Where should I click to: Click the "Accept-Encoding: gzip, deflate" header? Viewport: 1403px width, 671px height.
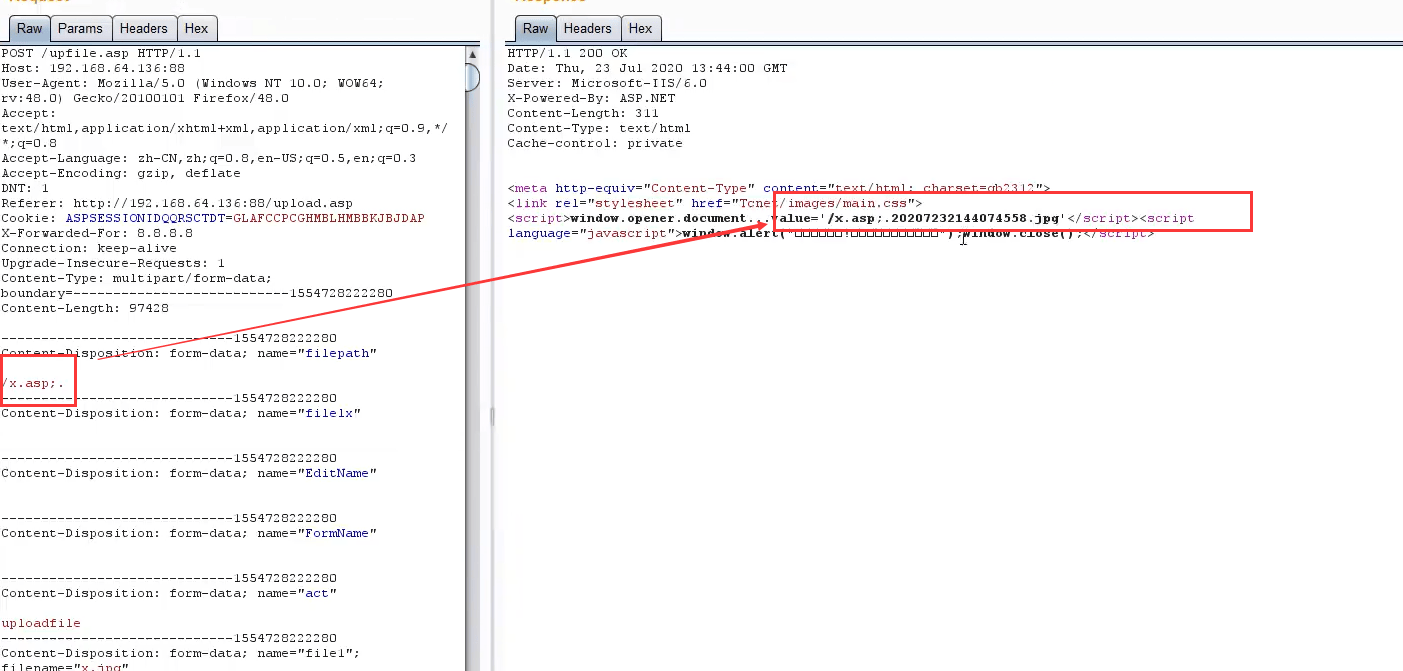[x=121, y=173]
